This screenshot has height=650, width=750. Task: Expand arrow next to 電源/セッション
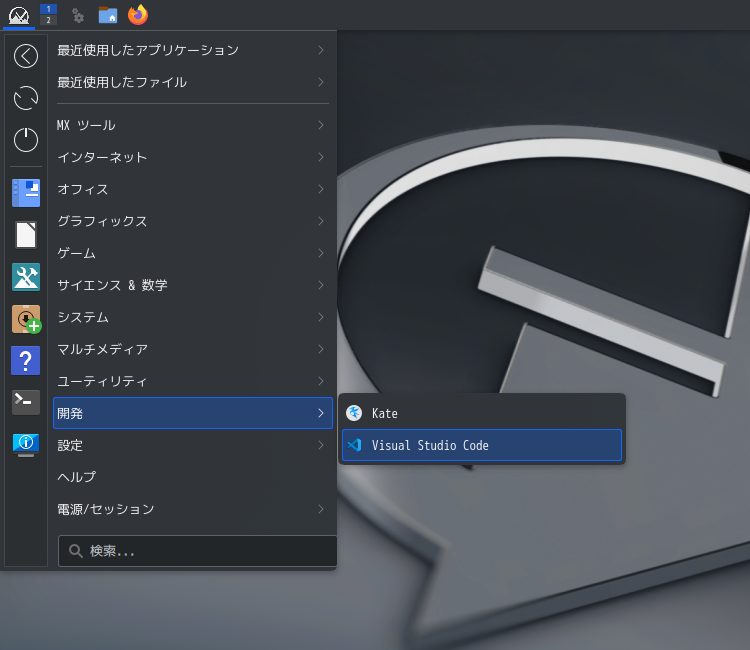[321, 509]
